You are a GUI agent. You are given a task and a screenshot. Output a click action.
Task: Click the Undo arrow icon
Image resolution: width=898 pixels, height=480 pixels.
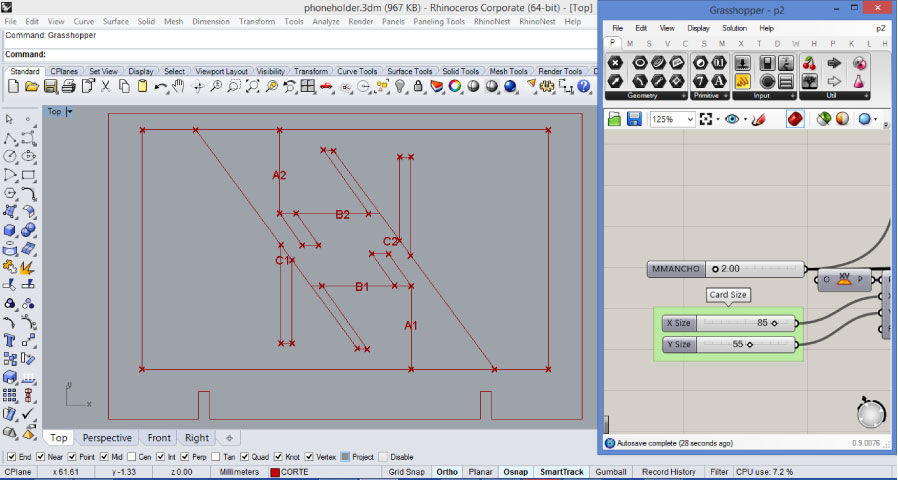[x=161, y=86]
